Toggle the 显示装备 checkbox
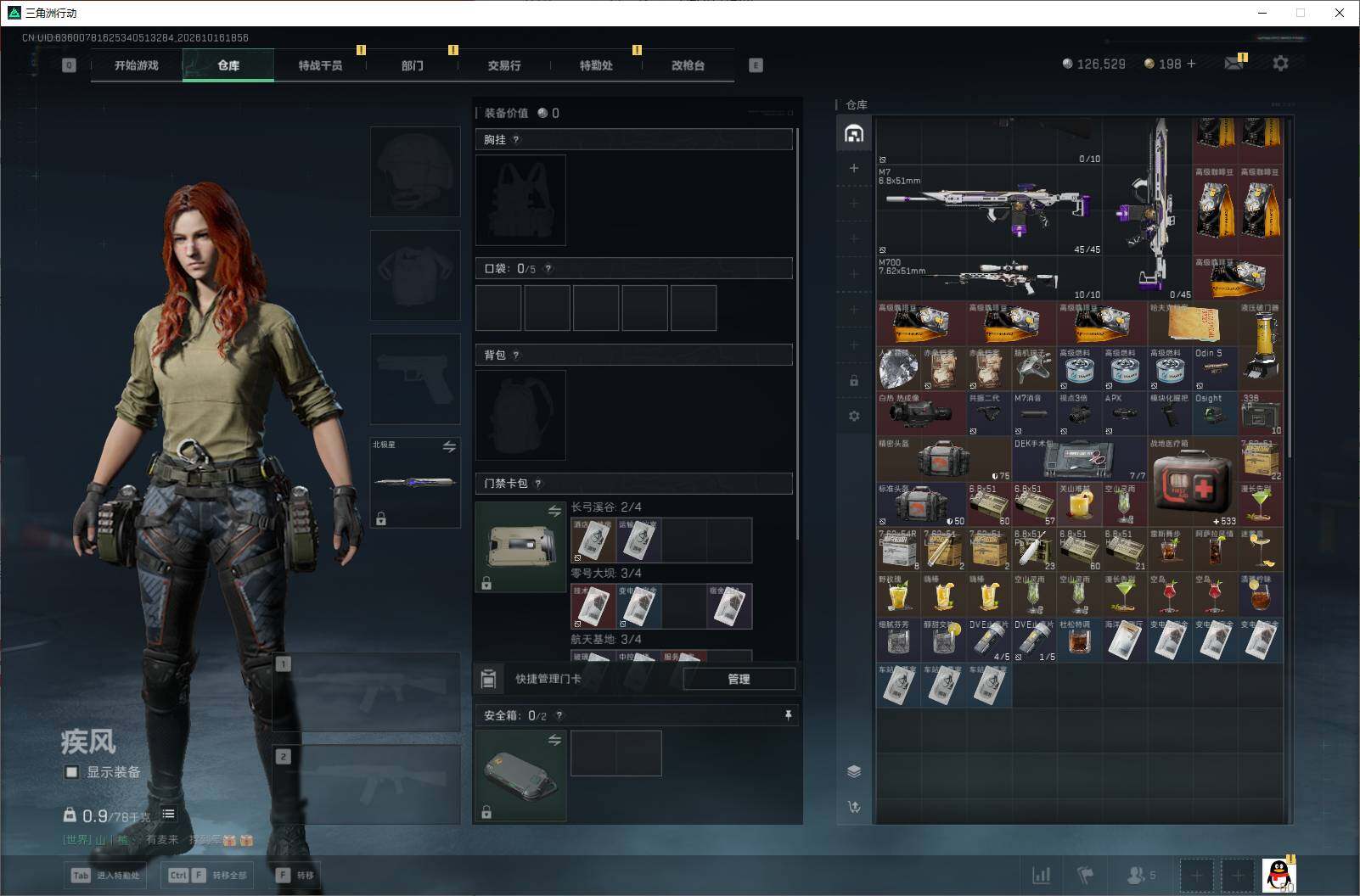Viewport: 1360px width, 896px height. pyautogui.click(x=72, y=772)
